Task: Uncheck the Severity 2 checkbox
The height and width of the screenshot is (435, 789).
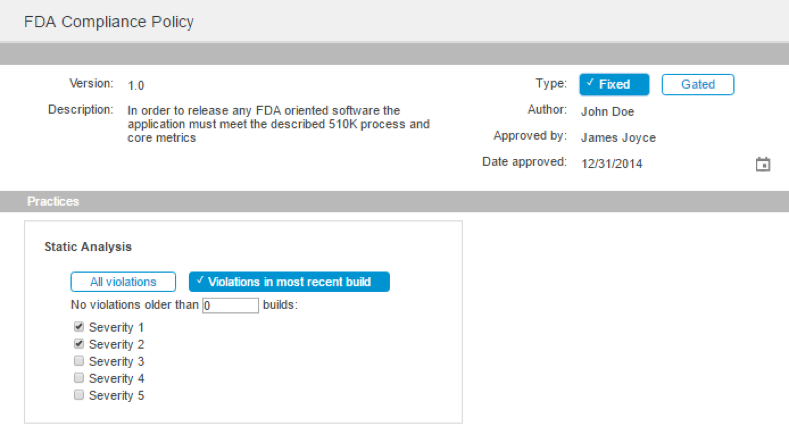Action: (x=79, y=344)
